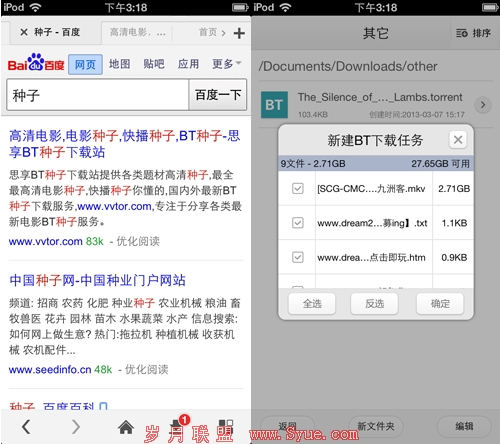This screenshot has height=444, width=500.
Task: Expand the 更多 dropdown
Action: [x=227, y=64]
